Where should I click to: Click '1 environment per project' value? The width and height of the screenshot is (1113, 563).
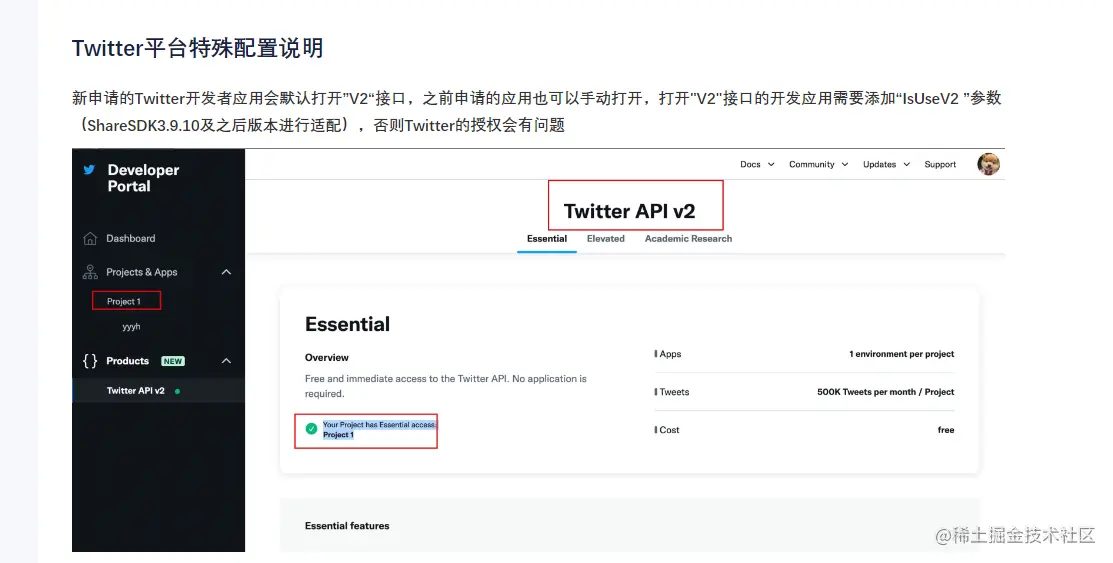pos(901,354)
